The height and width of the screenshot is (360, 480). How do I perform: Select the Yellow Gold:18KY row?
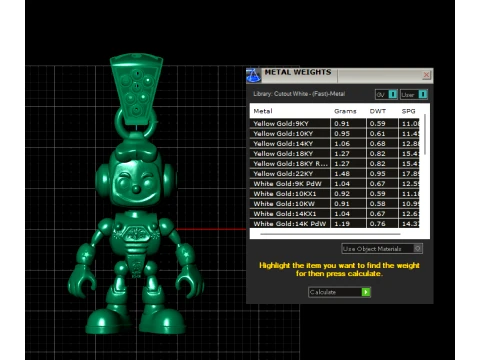click(334, 153)
